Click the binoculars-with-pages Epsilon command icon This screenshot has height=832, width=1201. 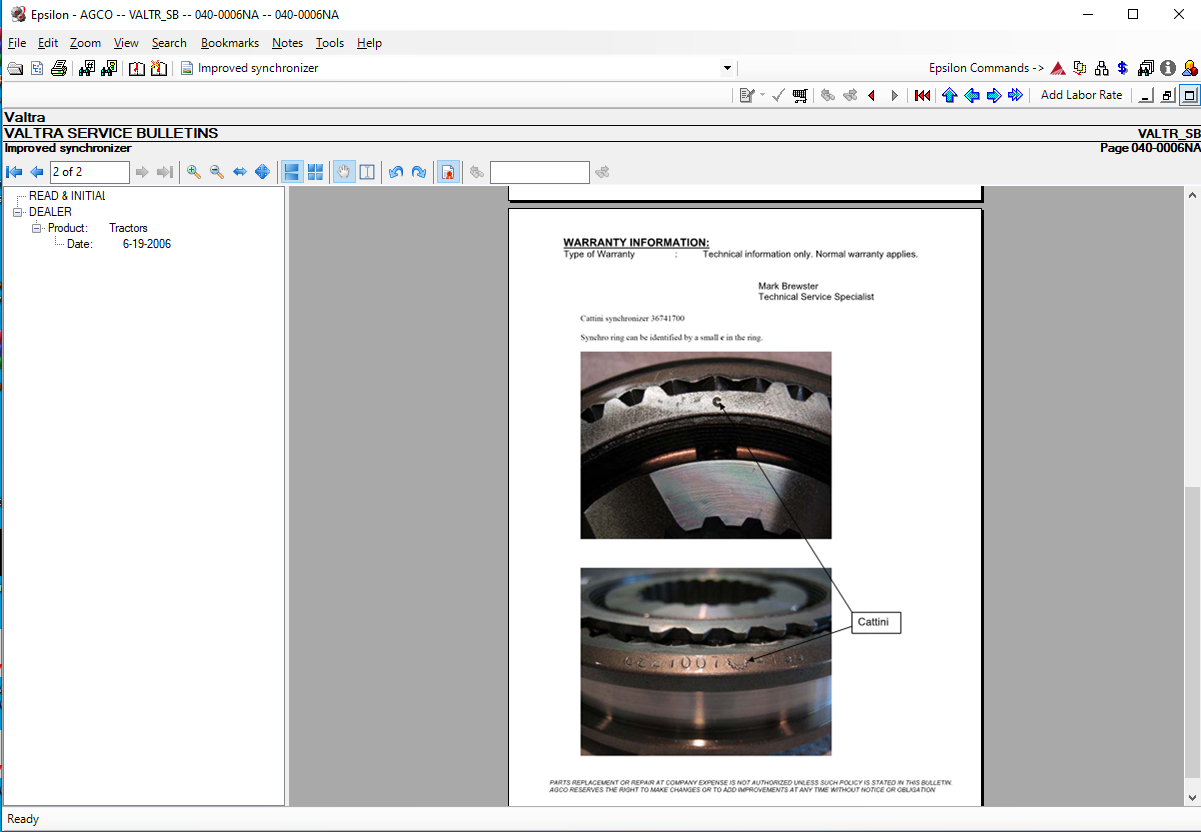coord(1146,68)
